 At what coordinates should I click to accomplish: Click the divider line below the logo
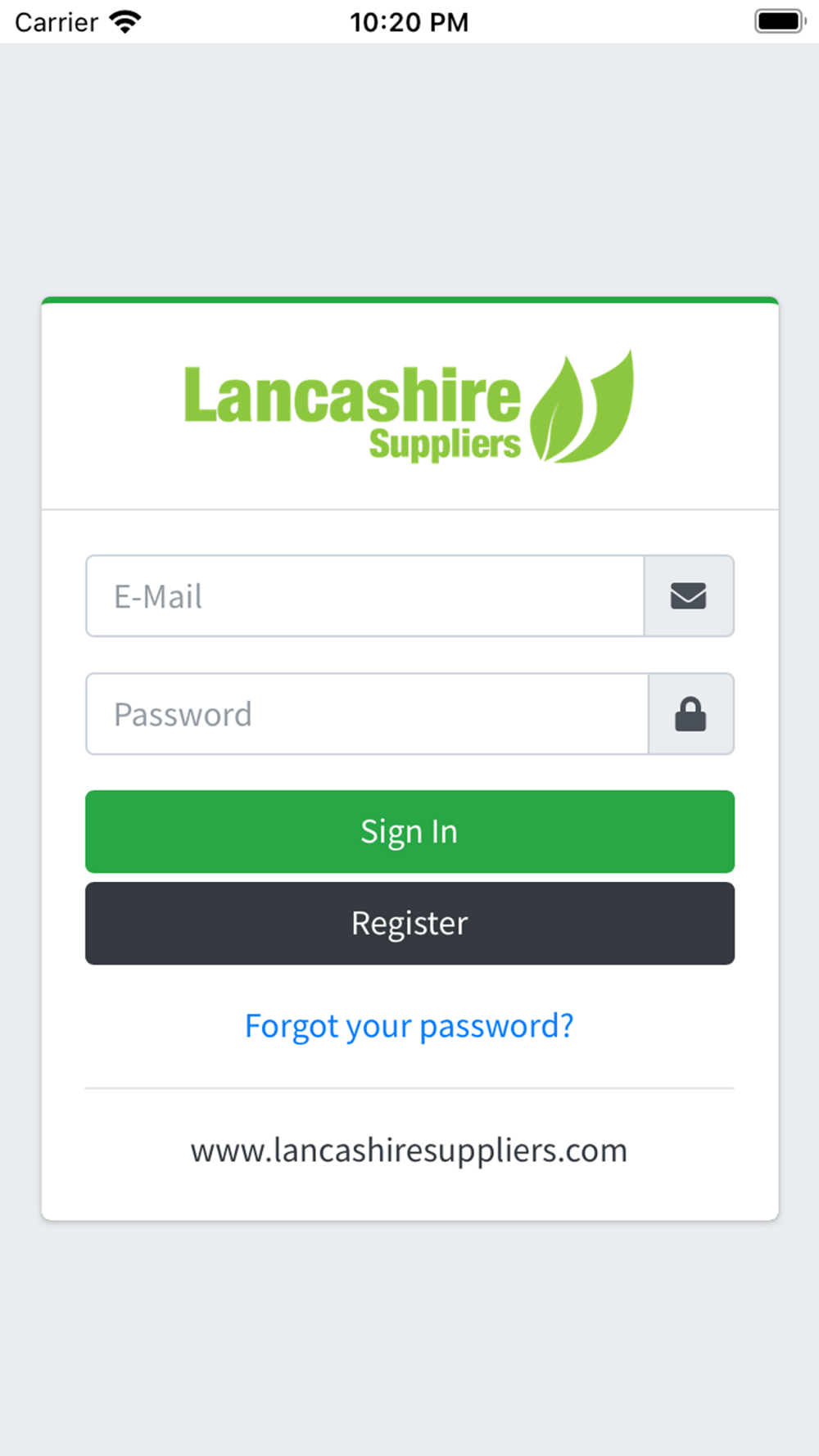click(x=409, y=509)
